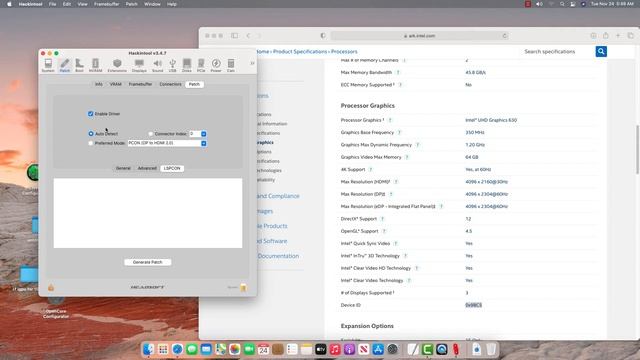Screen dimensions: 640x360
Task: Click the patch output text area
Action: (x=148, y=213)
